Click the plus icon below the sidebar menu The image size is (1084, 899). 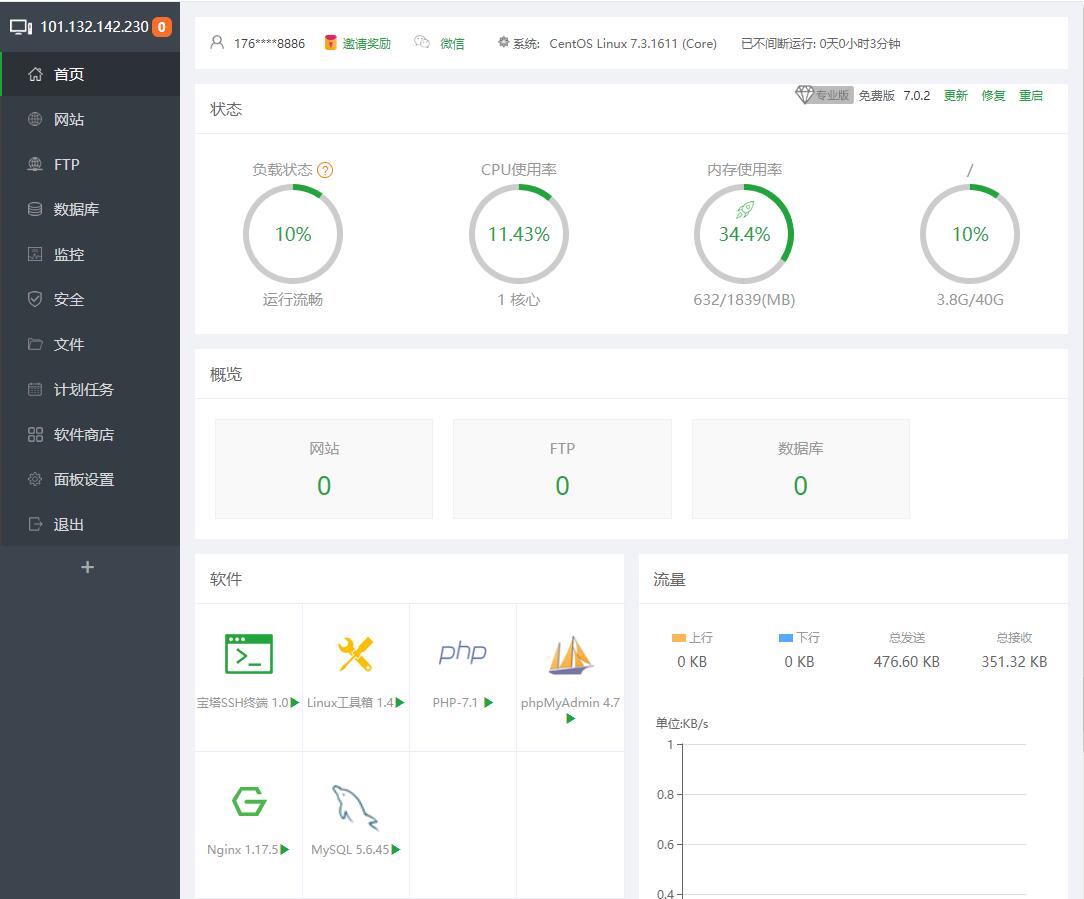(87, 567)
